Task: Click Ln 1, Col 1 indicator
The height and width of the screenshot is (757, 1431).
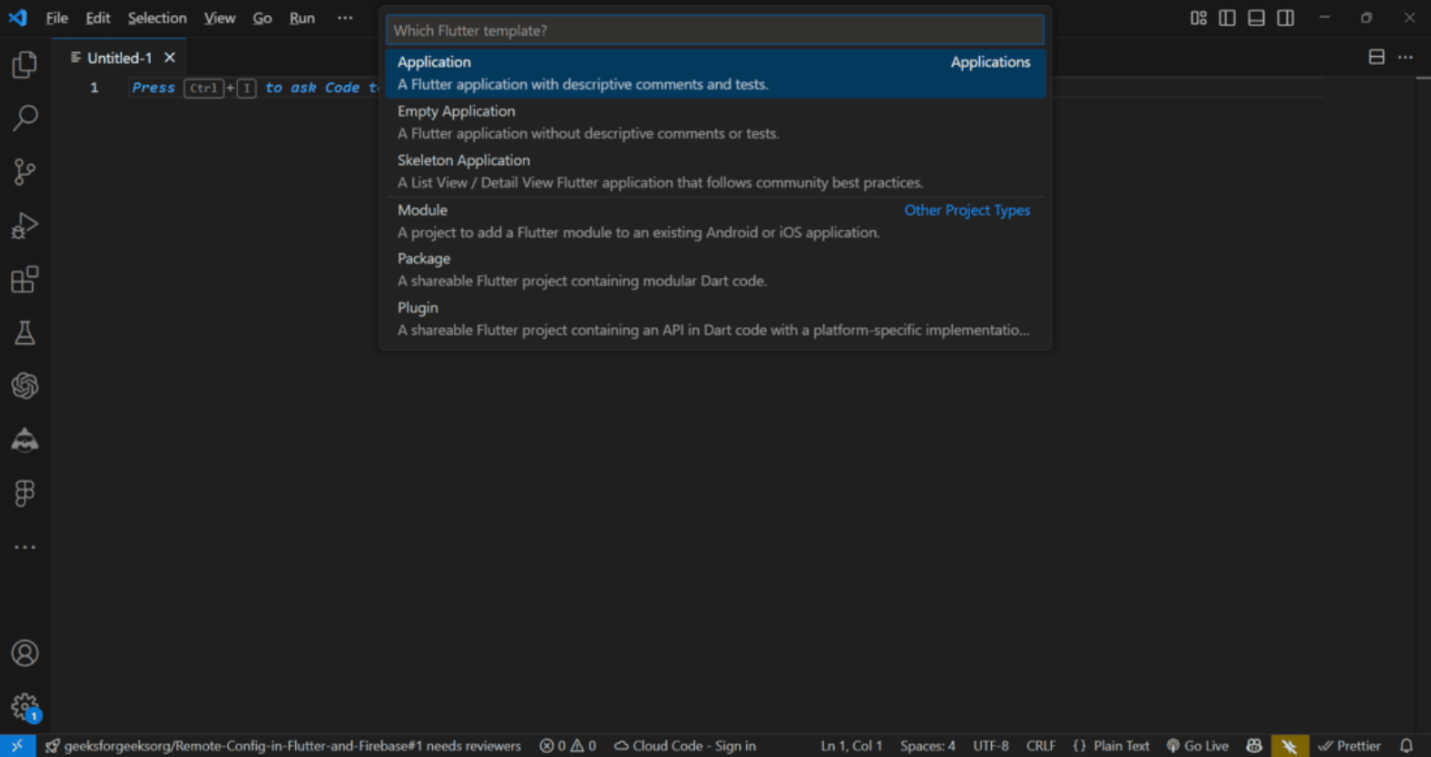Action: pos(851,746)
